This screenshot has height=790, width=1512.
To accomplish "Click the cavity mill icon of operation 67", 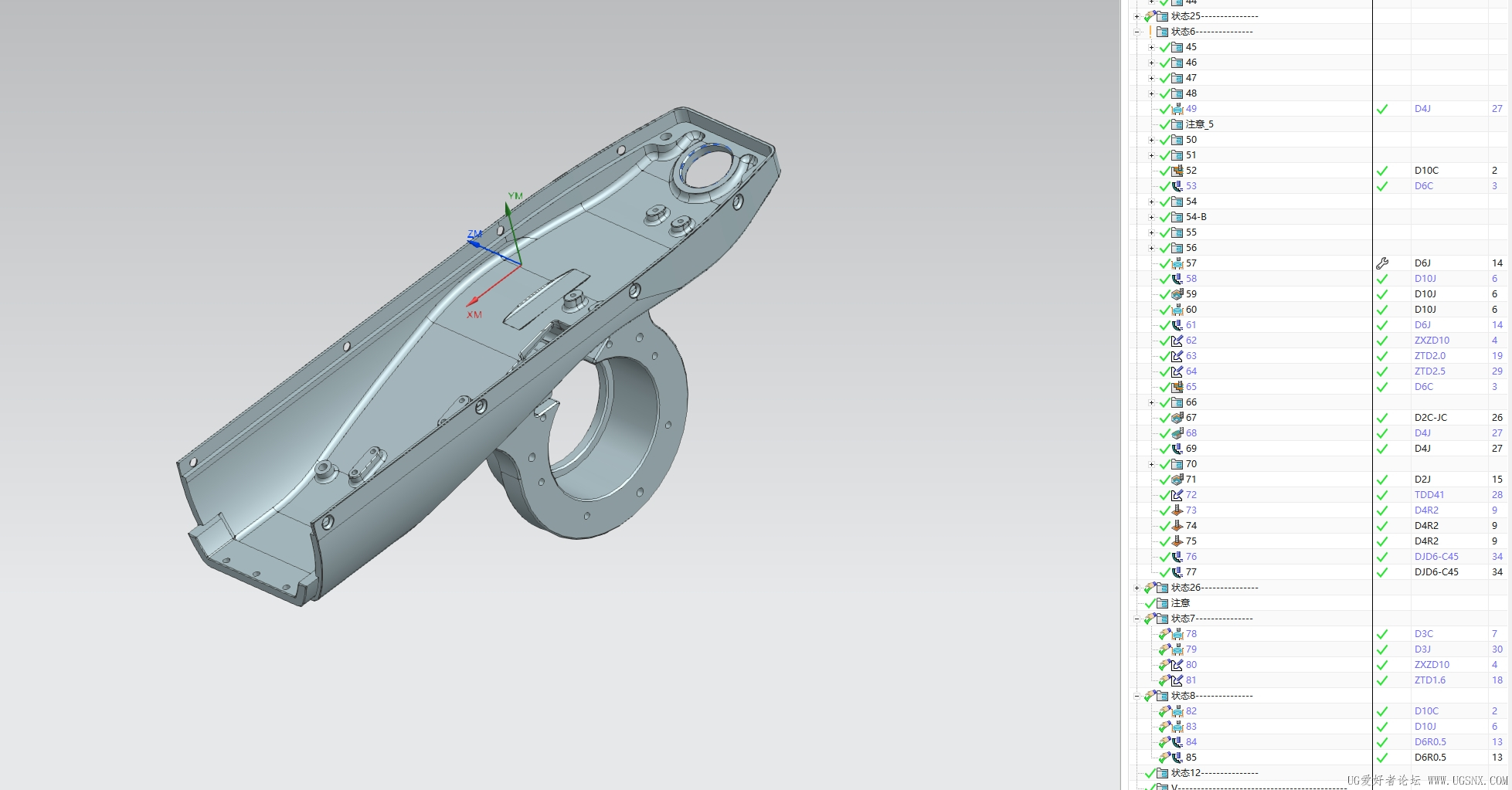I will click(x=1177, y=418).
